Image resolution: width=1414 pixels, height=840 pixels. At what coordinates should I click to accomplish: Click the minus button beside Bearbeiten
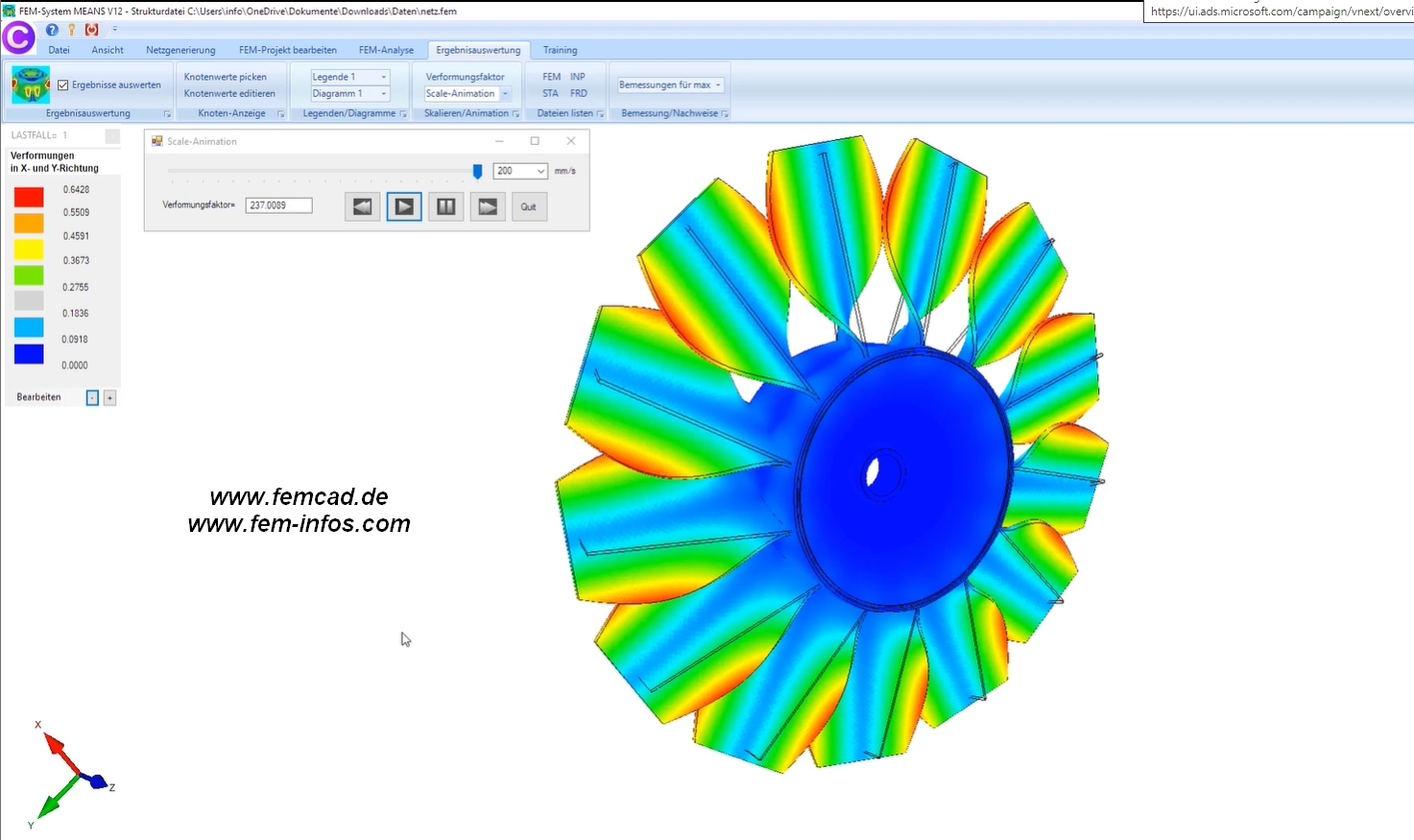click(92, 397)
